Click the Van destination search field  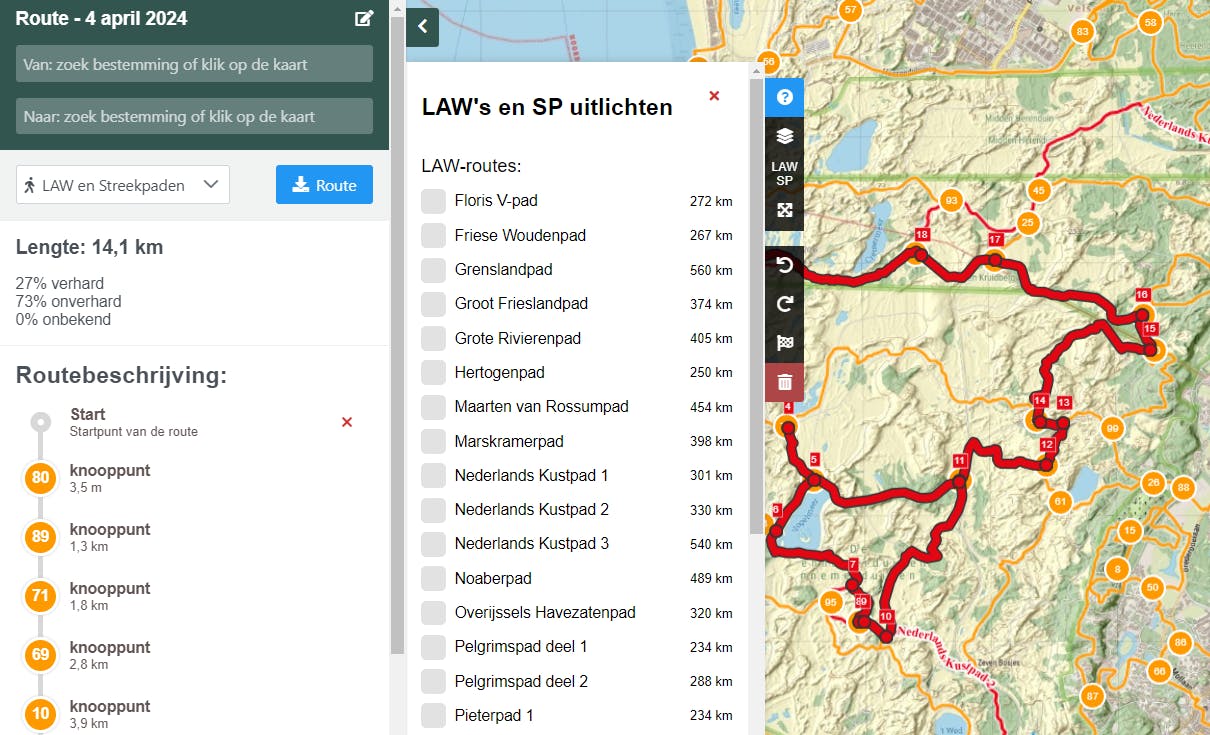[194, 63]
